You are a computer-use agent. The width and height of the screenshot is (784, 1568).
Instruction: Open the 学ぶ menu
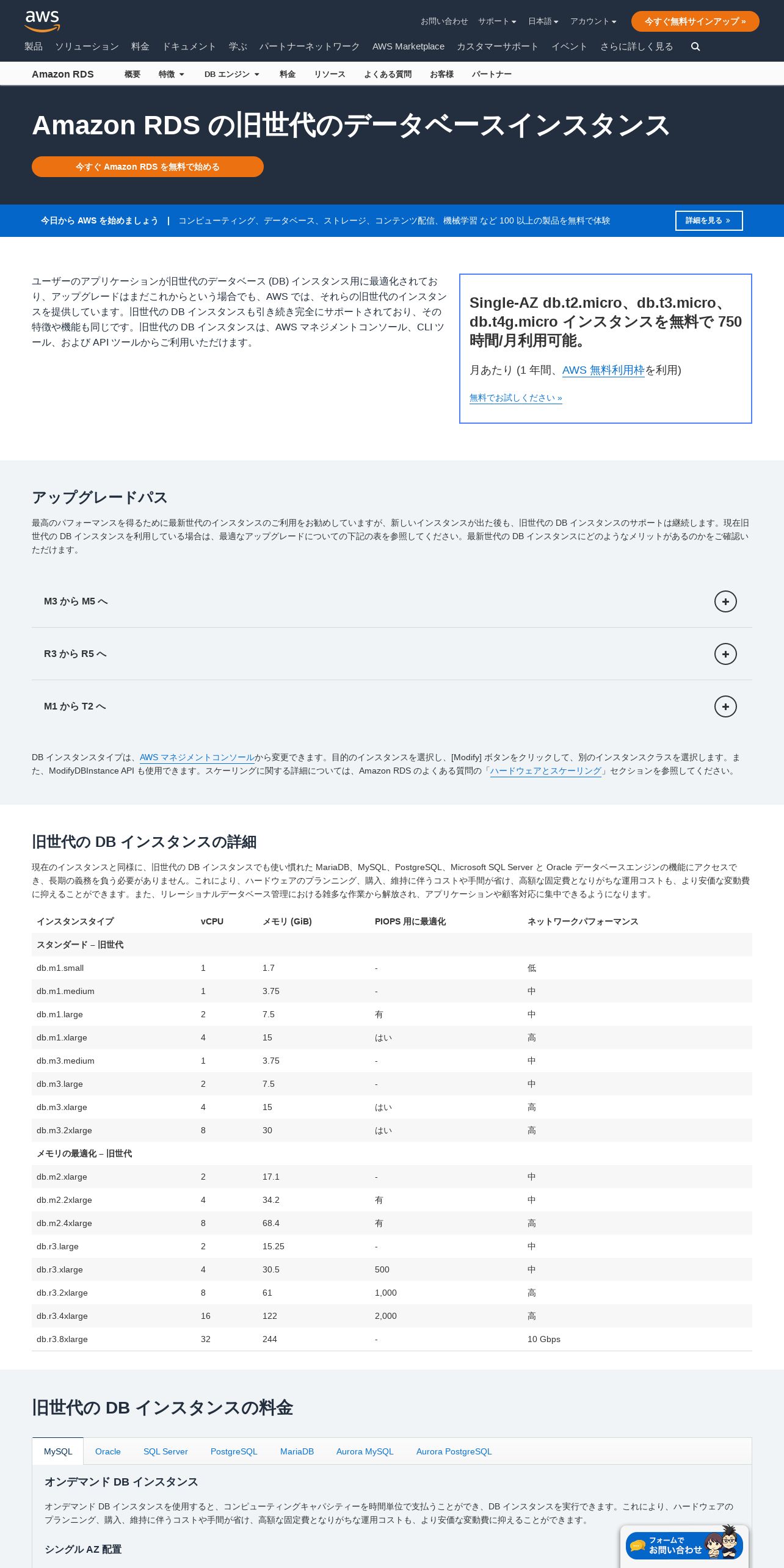[238, 46]
